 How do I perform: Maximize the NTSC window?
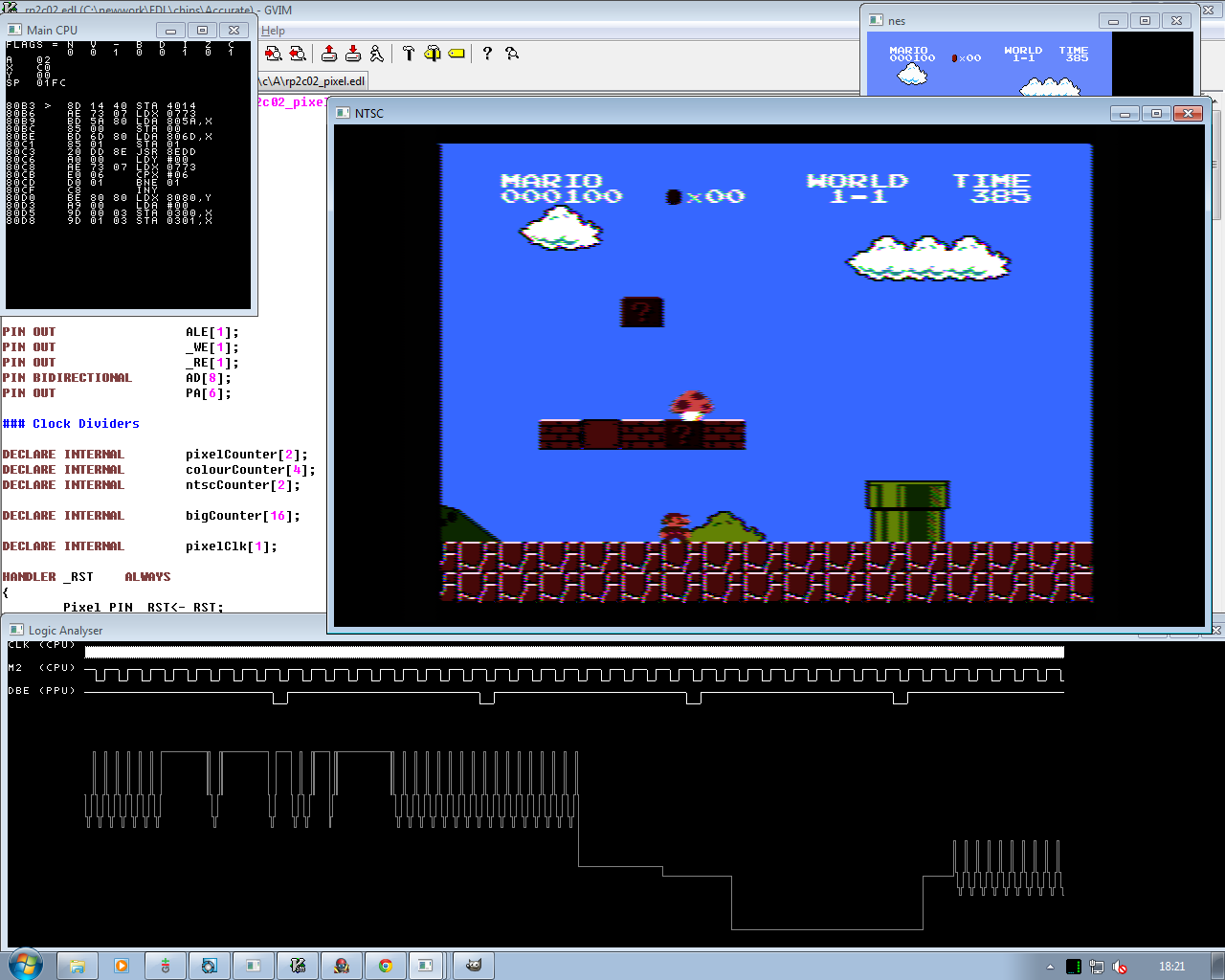[1156, 113]
